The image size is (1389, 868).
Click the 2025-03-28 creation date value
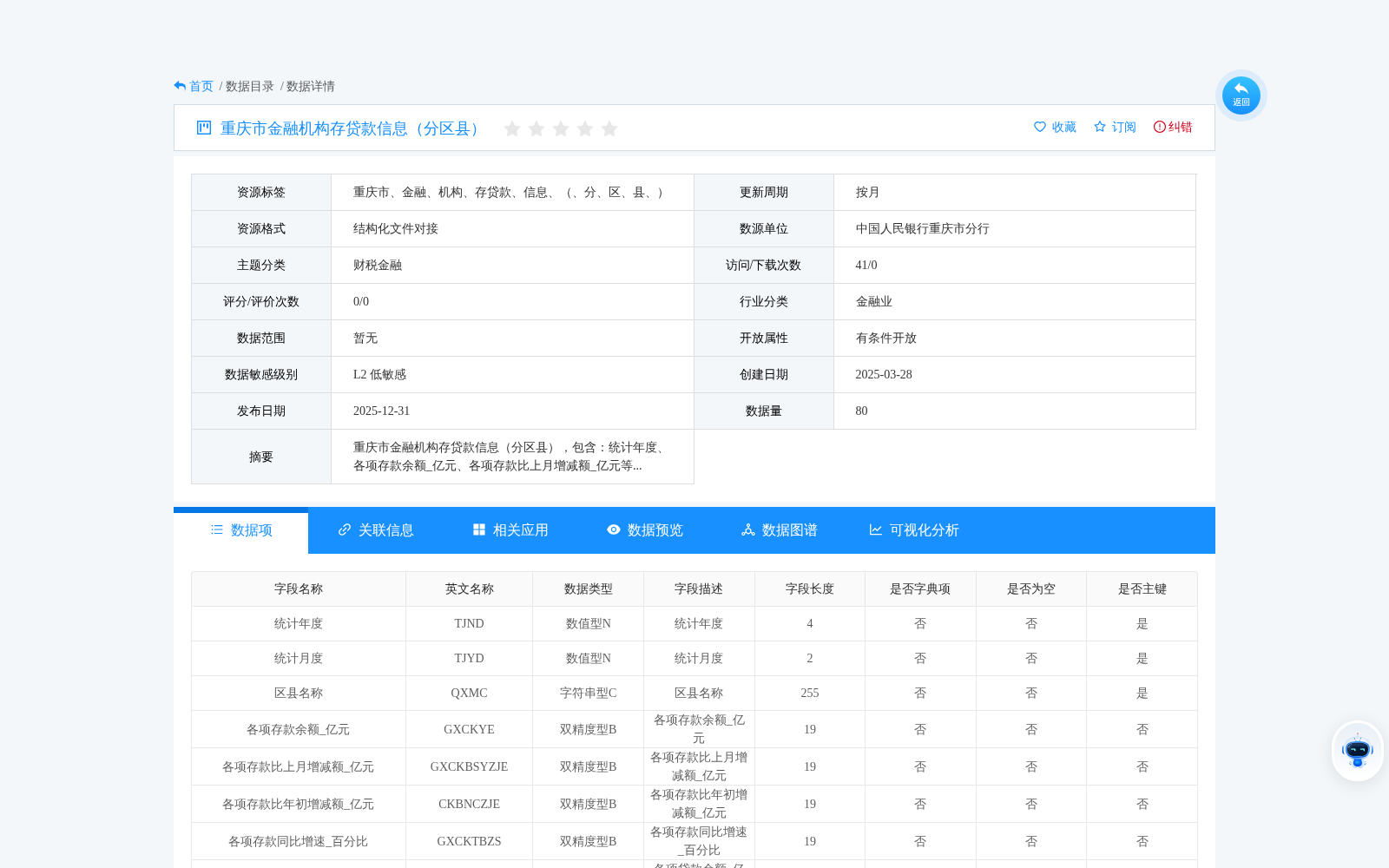click(884, 375)
